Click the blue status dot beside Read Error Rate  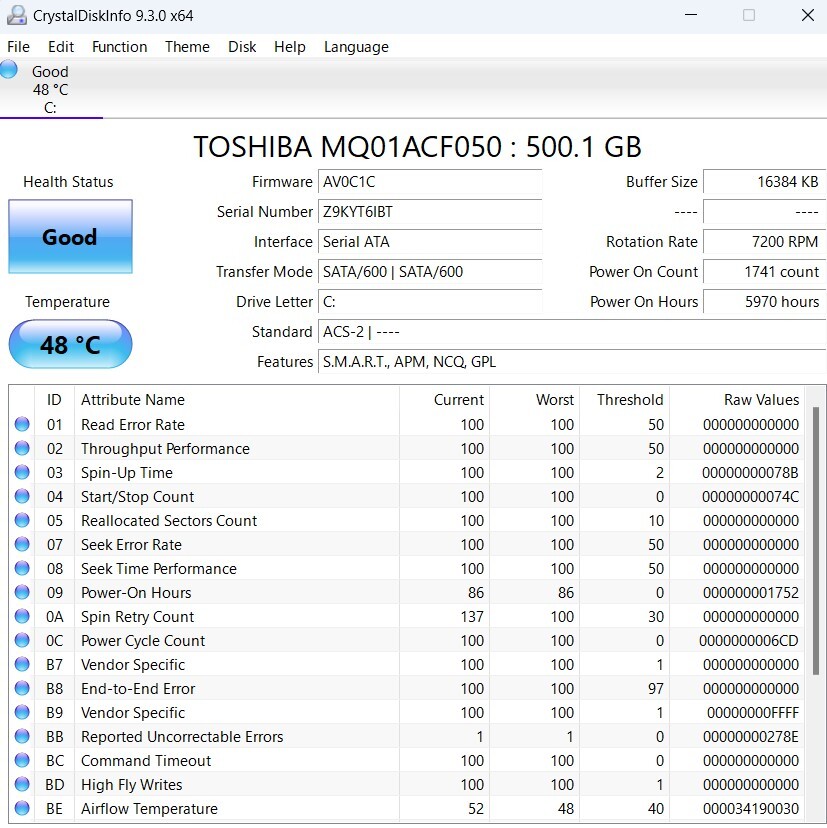point(22,424)
